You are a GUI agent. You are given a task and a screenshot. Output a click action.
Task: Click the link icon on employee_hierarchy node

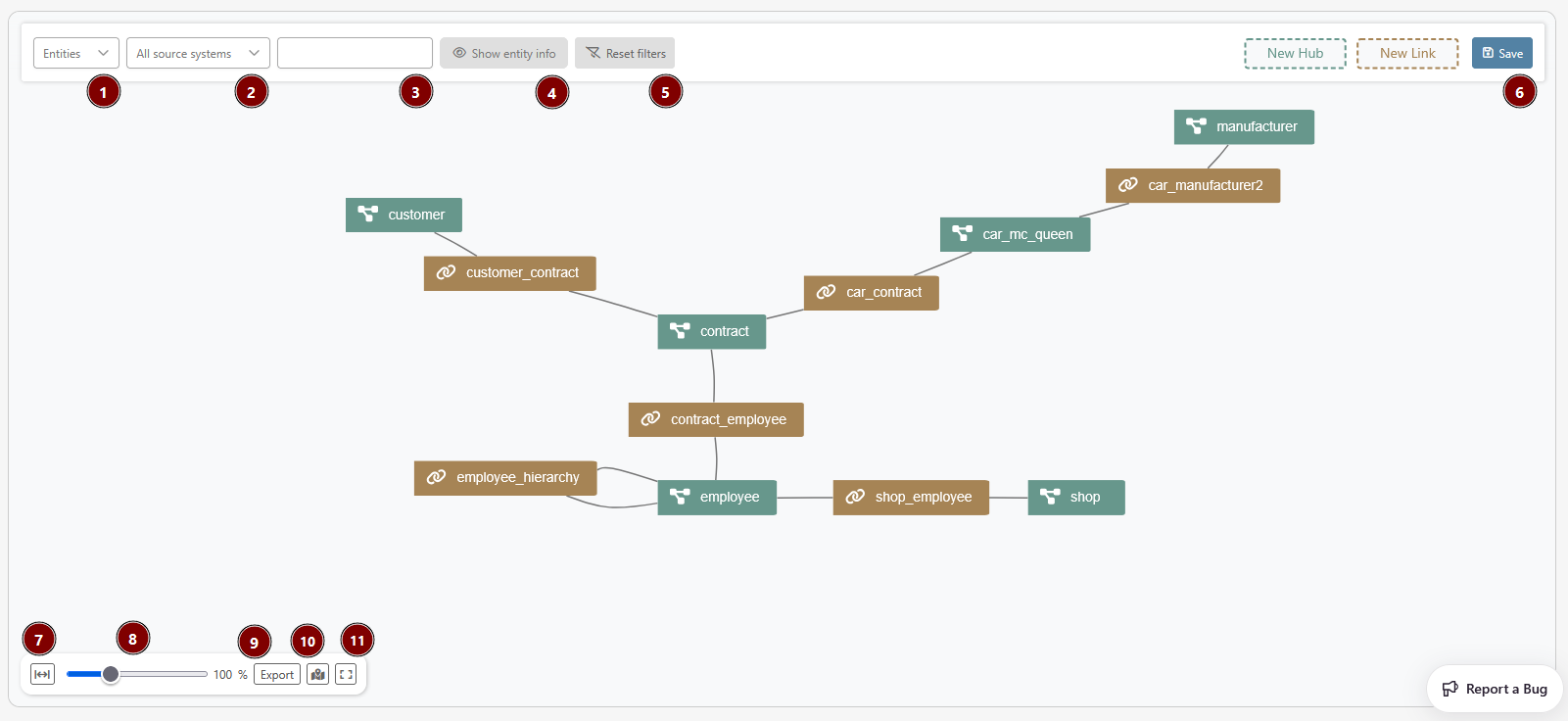click(437, 477)
